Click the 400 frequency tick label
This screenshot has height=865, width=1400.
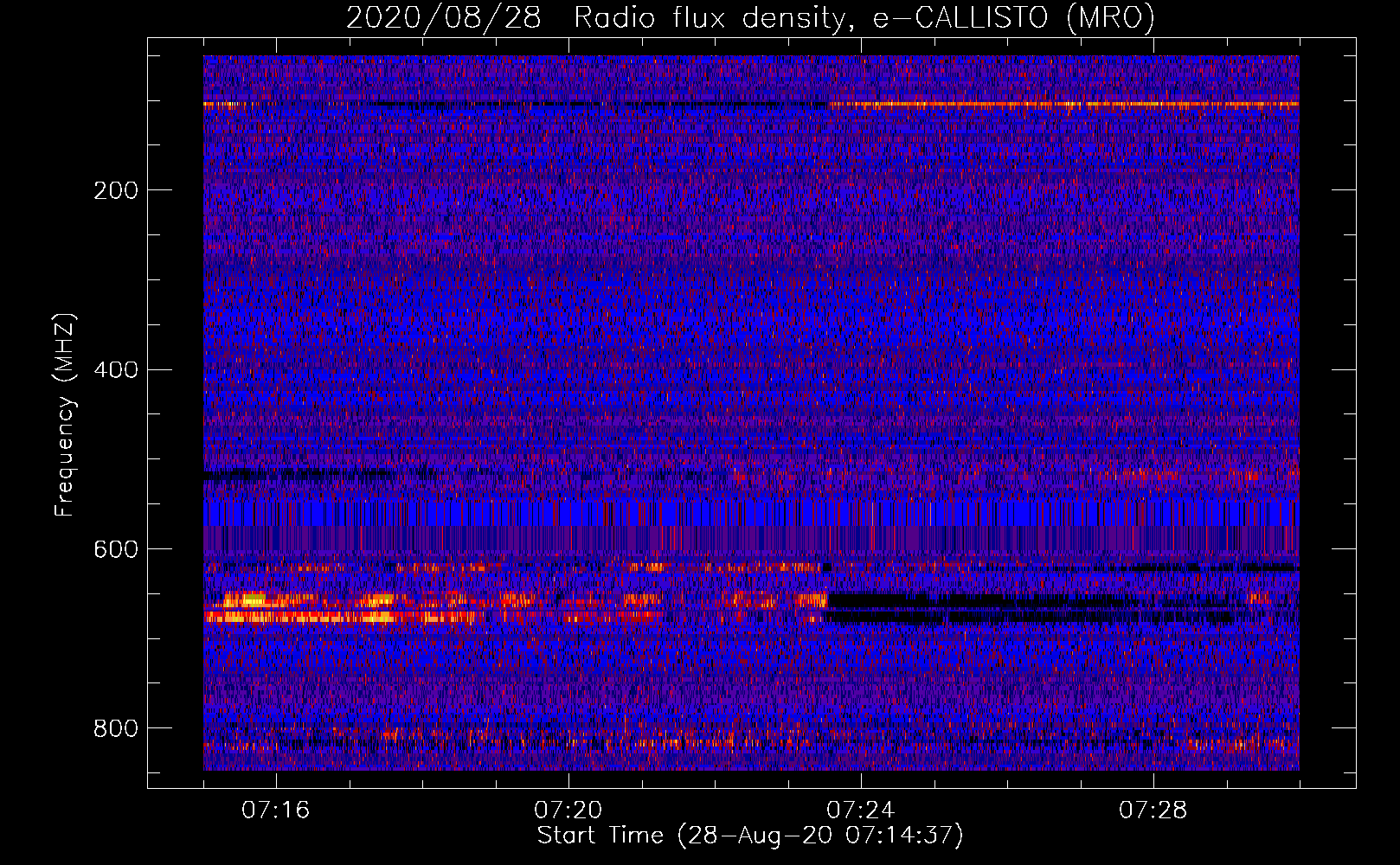click(116, 370)
